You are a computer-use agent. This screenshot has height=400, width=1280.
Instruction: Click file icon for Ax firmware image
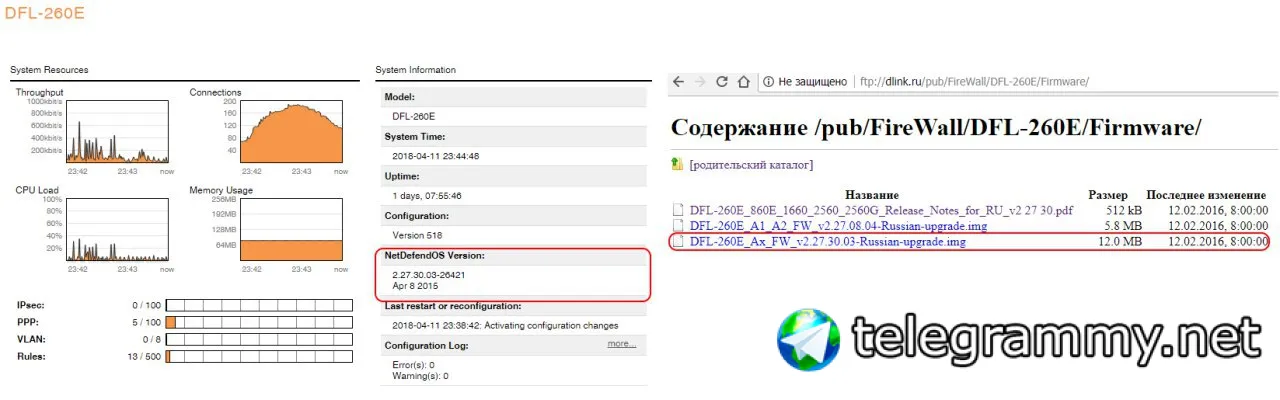pos(679,241)
